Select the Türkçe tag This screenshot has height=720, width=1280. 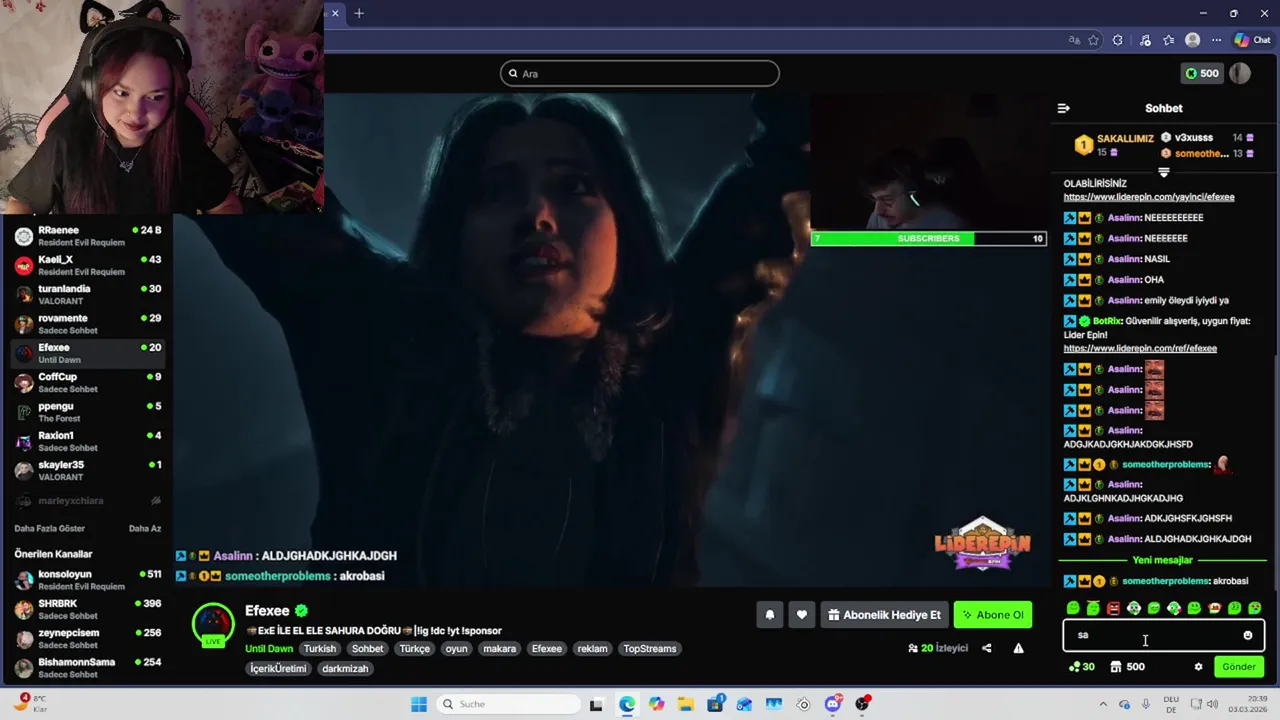pos(414,649)
